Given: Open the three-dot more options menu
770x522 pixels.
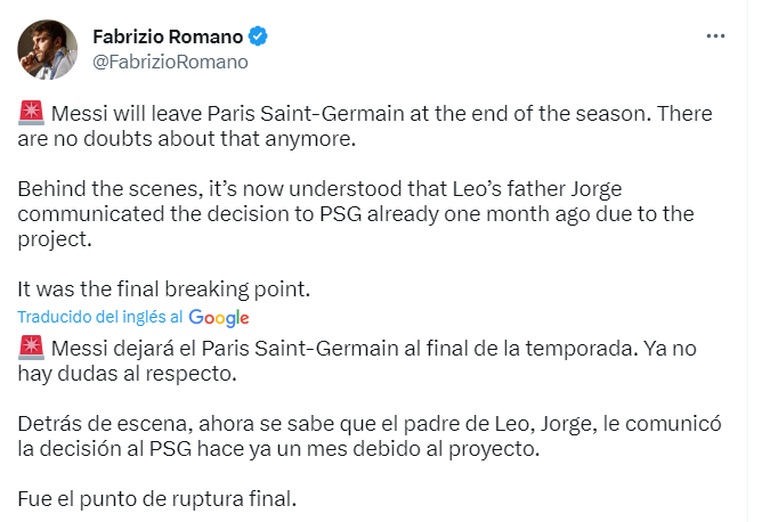Looking at the screenshot, I should point(715,36).
